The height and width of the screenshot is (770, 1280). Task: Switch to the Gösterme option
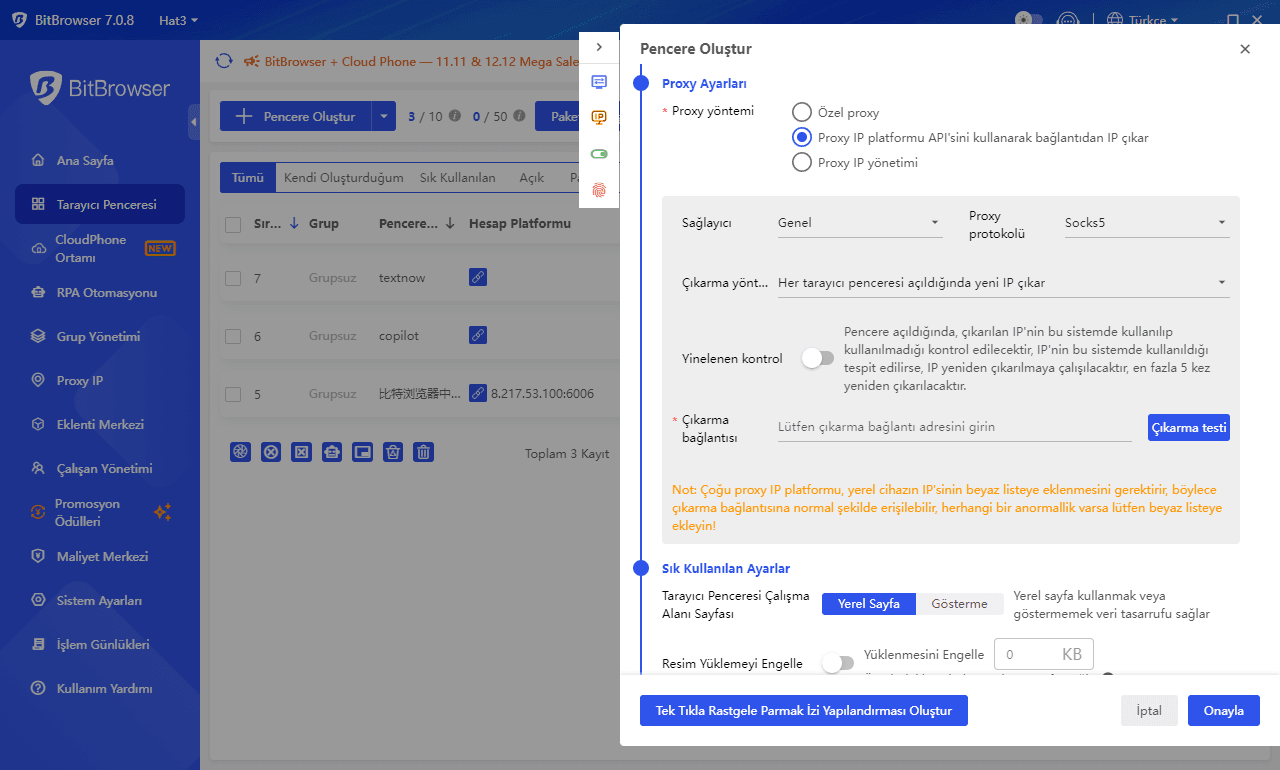coord(959,604)
